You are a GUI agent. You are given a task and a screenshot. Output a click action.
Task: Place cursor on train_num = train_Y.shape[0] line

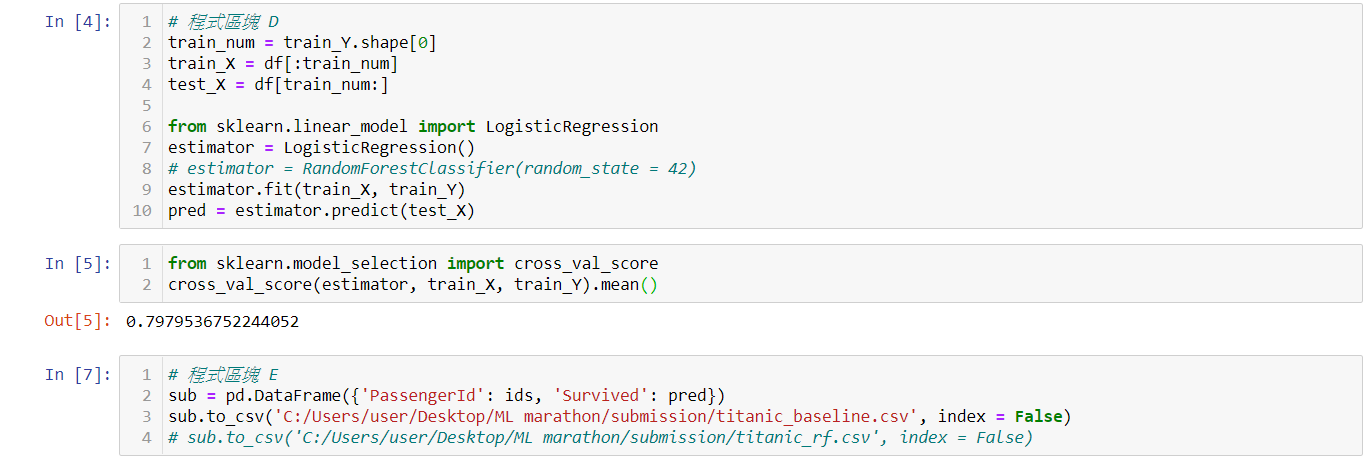pyautogui.click(x=302, y=43)
